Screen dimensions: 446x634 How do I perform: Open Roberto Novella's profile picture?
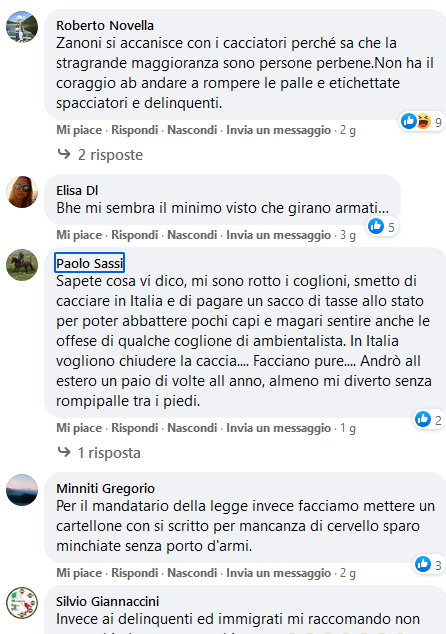[22, 27]
